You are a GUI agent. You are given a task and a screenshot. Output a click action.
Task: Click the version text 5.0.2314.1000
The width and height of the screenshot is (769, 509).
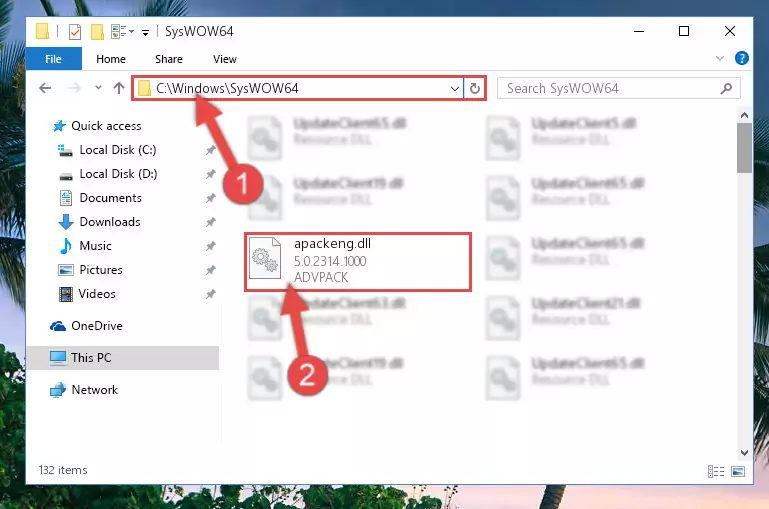[330, 261]
